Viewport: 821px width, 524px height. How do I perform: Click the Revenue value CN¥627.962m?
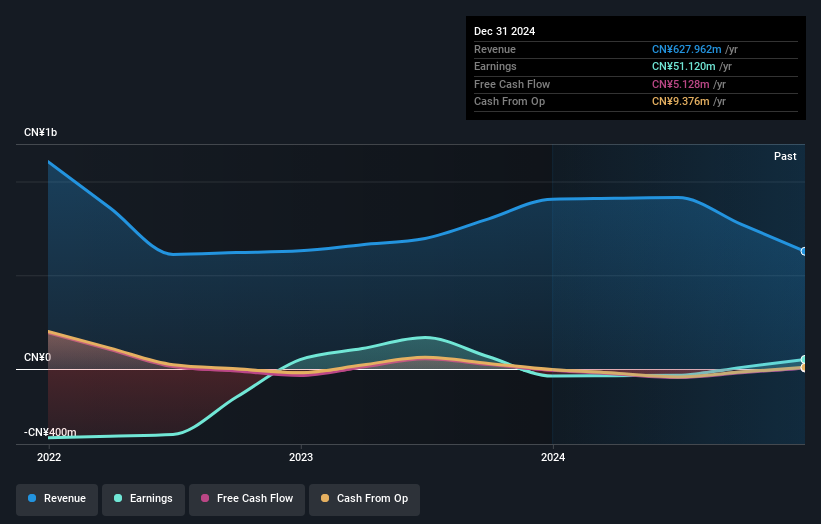pyautogui.click(x=686, y=49)
